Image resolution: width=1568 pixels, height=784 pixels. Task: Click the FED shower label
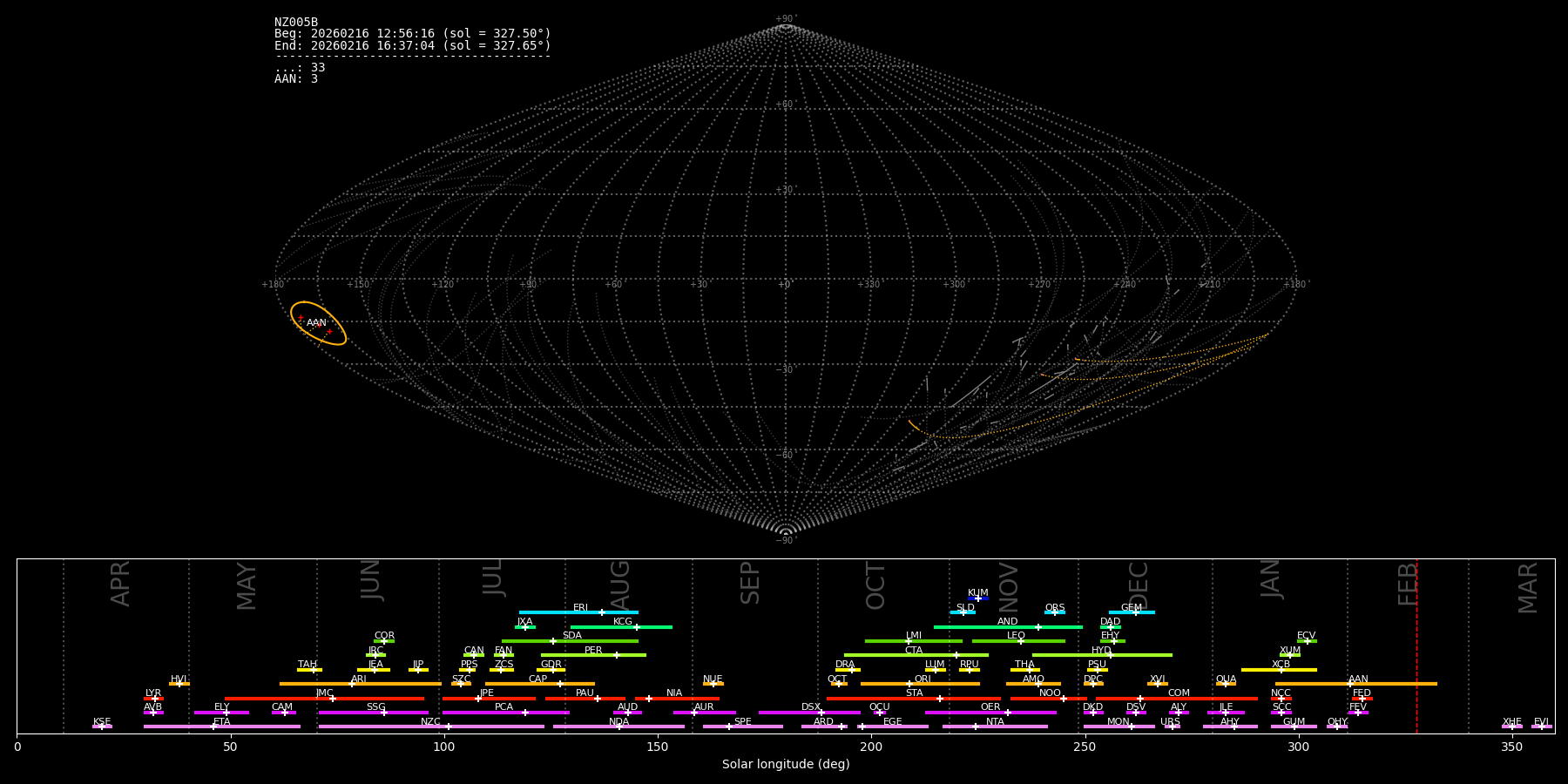pyautogui.click(x=1362, y=693)
